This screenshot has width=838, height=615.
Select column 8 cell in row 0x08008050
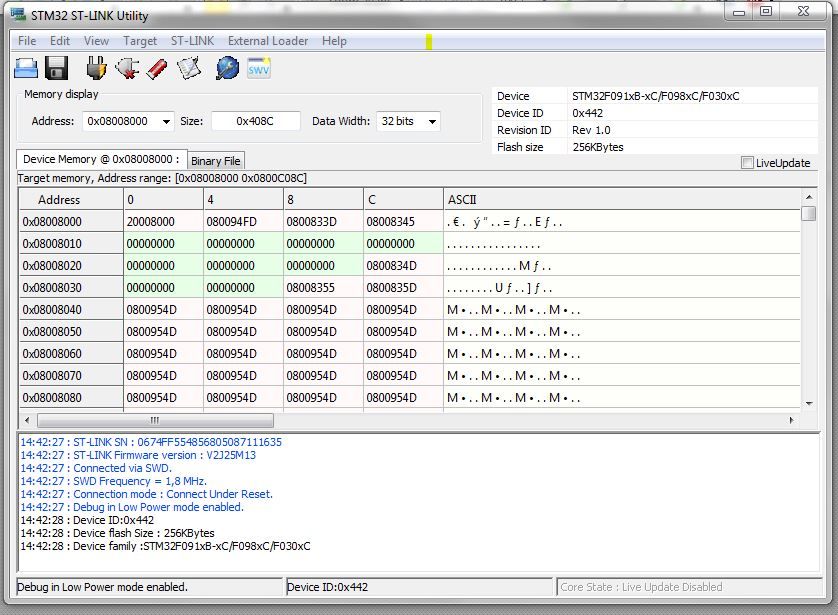[323, 331]
